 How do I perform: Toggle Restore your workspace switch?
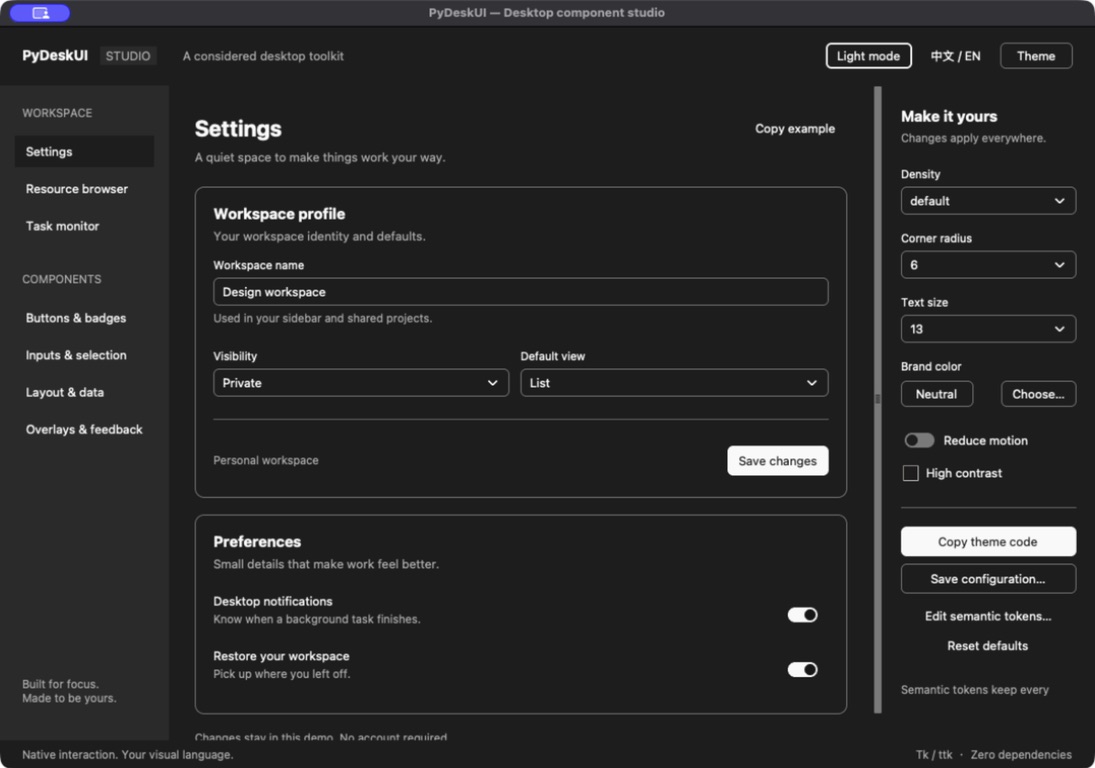[x=802, y=670]
